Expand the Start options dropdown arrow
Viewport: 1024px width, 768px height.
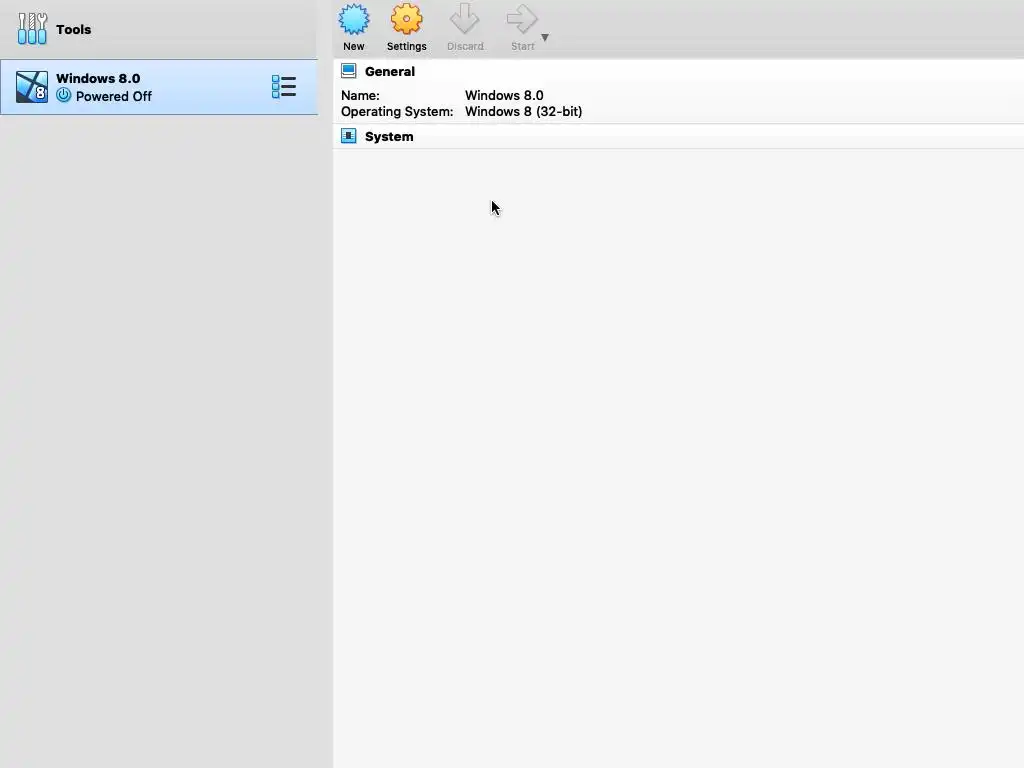[x=545, y=38]
